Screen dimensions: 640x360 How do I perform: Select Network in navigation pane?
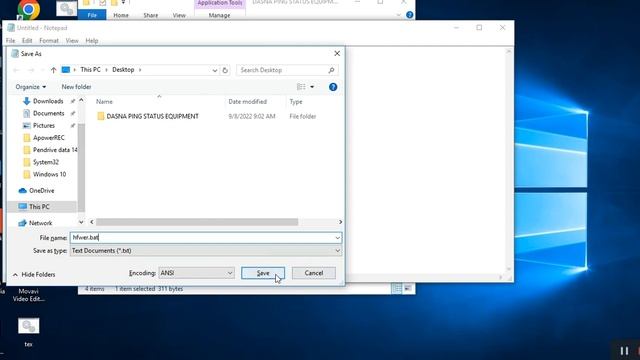[40, 223]
